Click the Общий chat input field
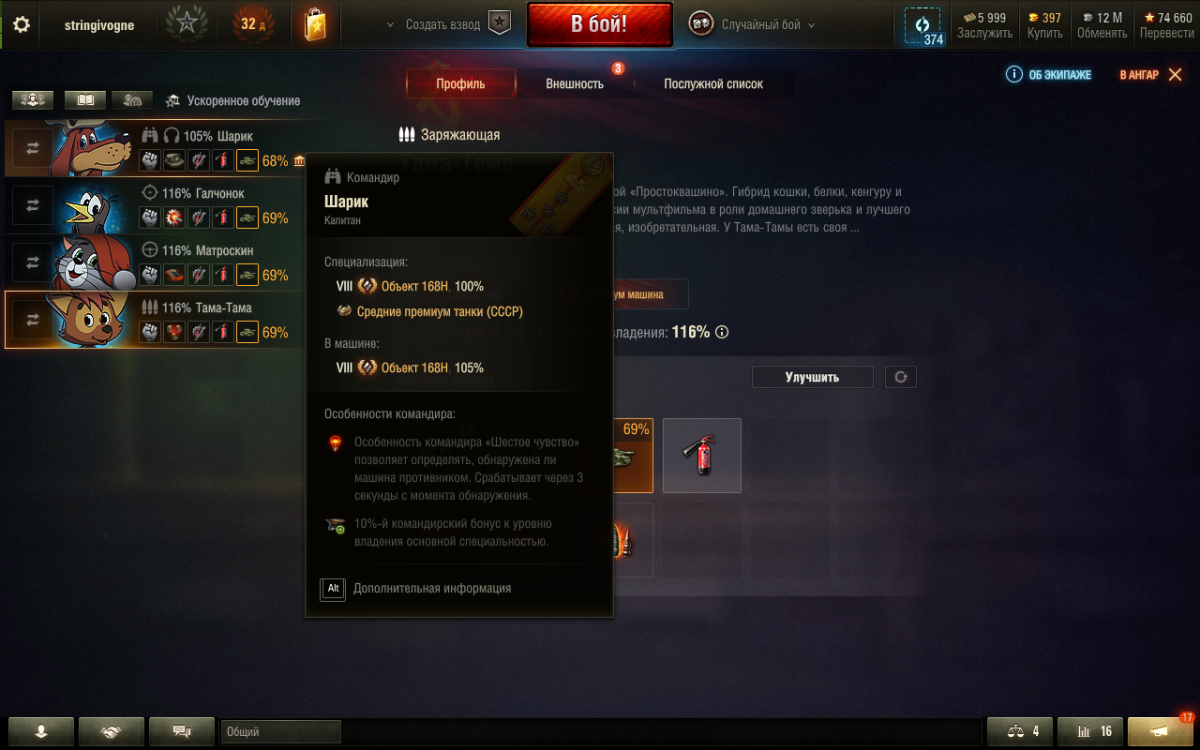This screenshot has height=750, width=1200. (x=281, y=731)
